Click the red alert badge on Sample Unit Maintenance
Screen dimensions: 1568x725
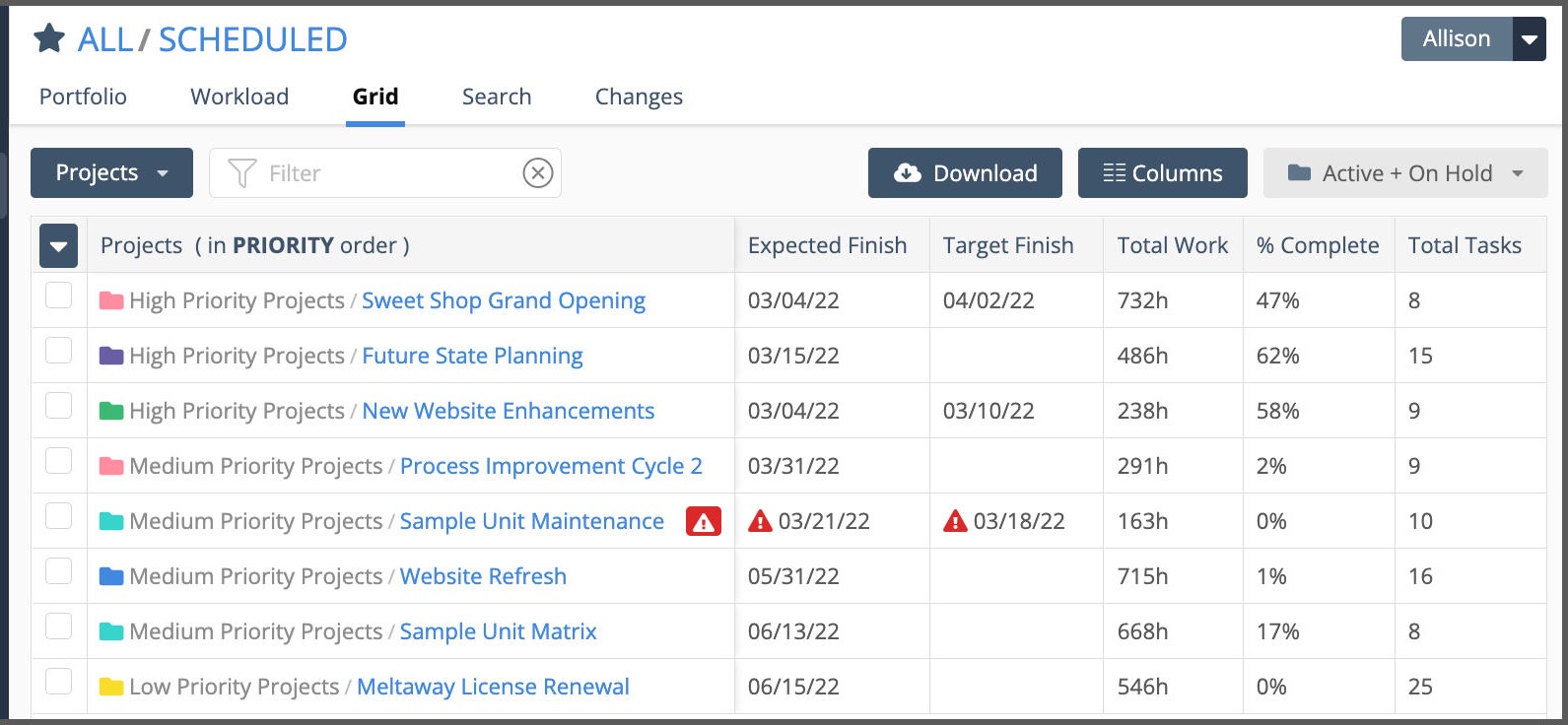coord(703,521)
